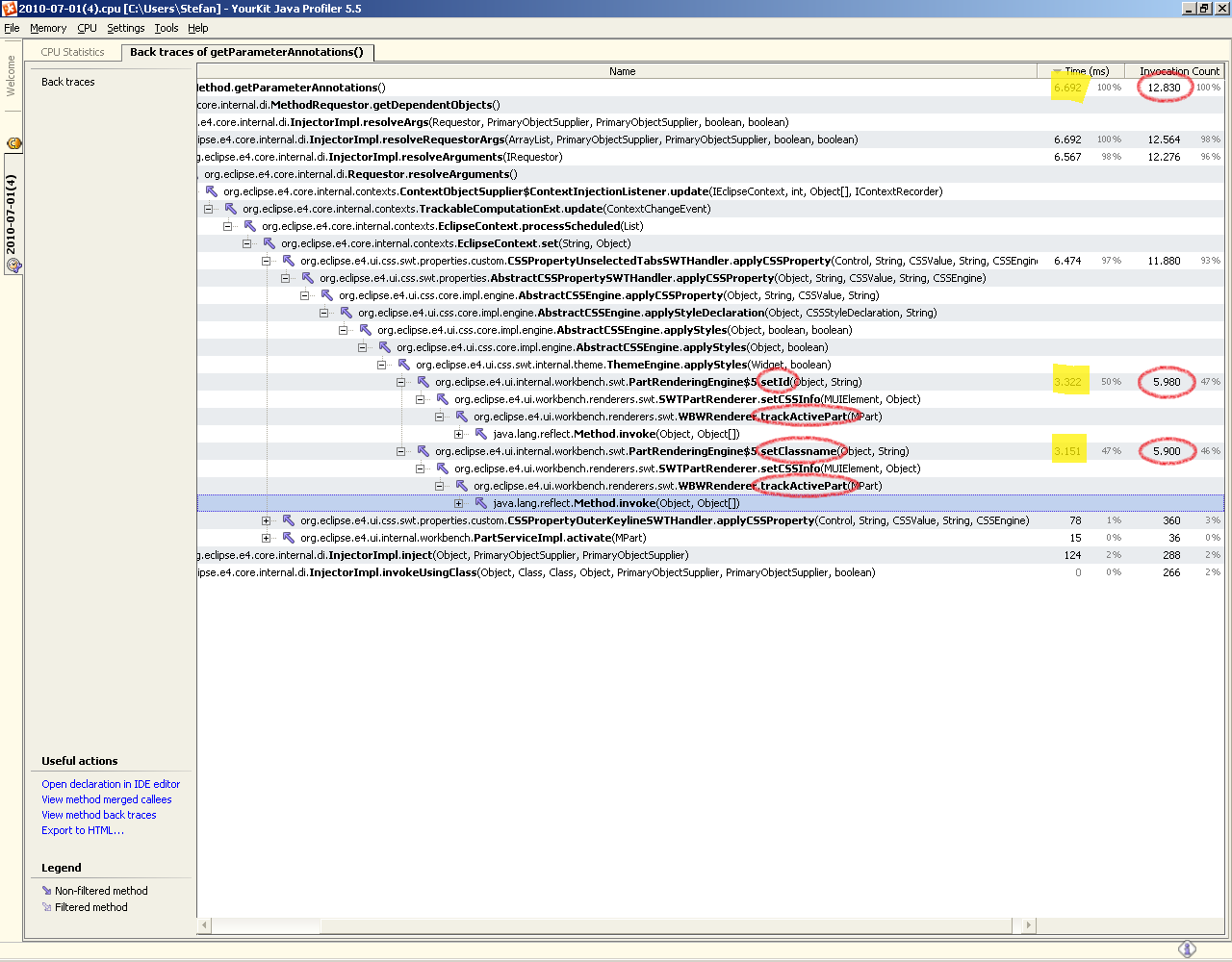Open the File menu
Image resolution: width=1232 pixels, height=962 pixels.
click(12, 28)
